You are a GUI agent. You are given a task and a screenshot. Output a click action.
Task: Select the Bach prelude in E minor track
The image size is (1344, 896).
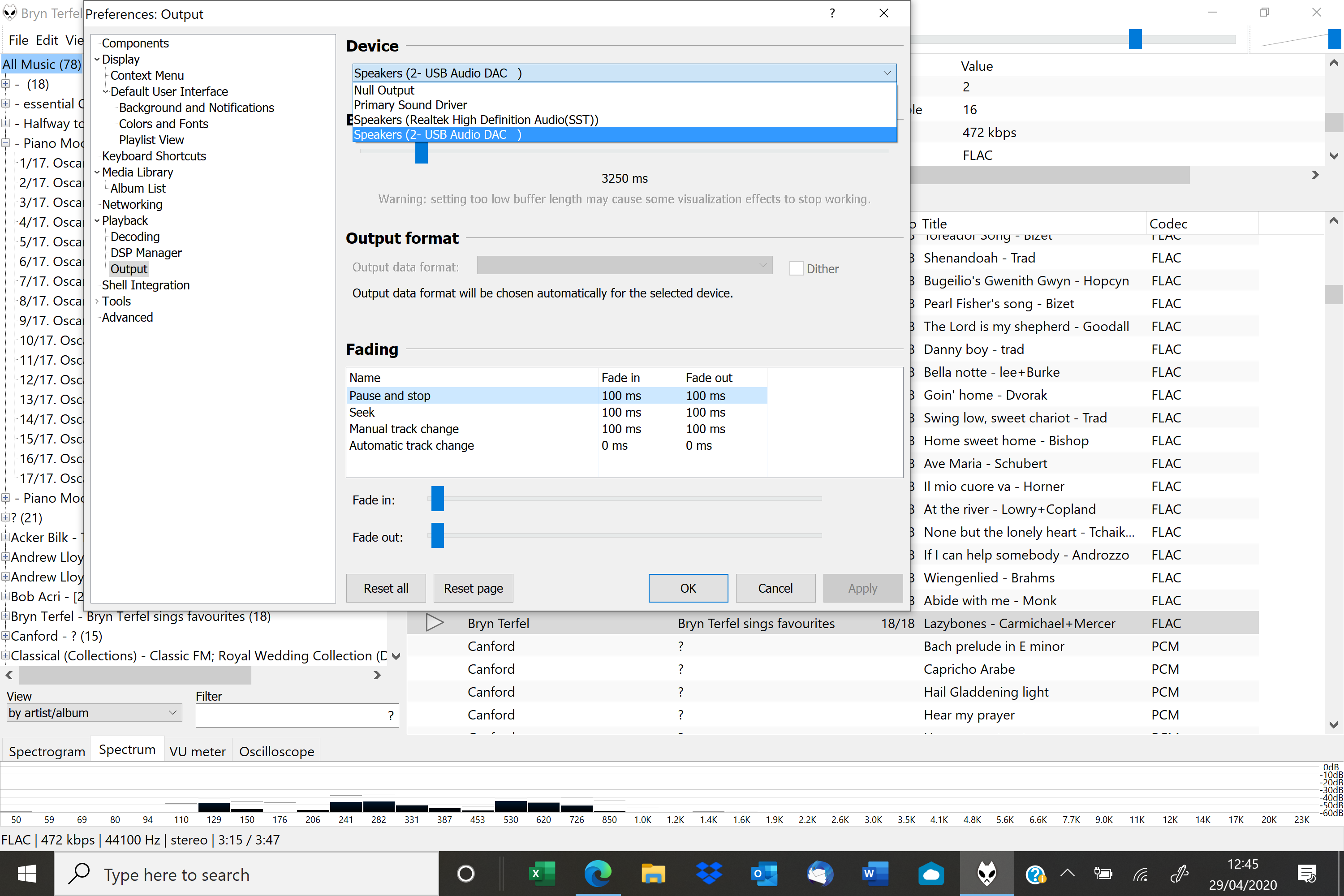(x=994, y=646)
